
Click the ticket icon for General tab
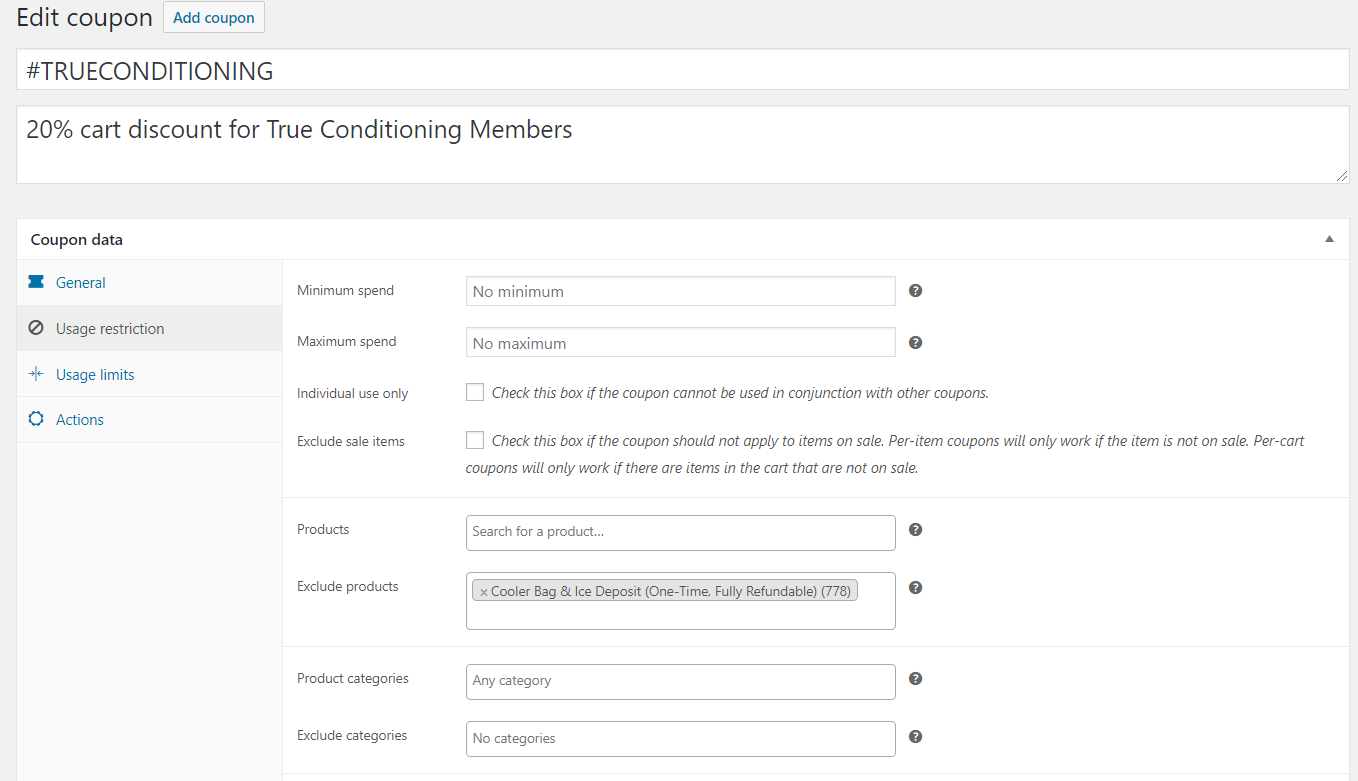(x=36, y=283)
